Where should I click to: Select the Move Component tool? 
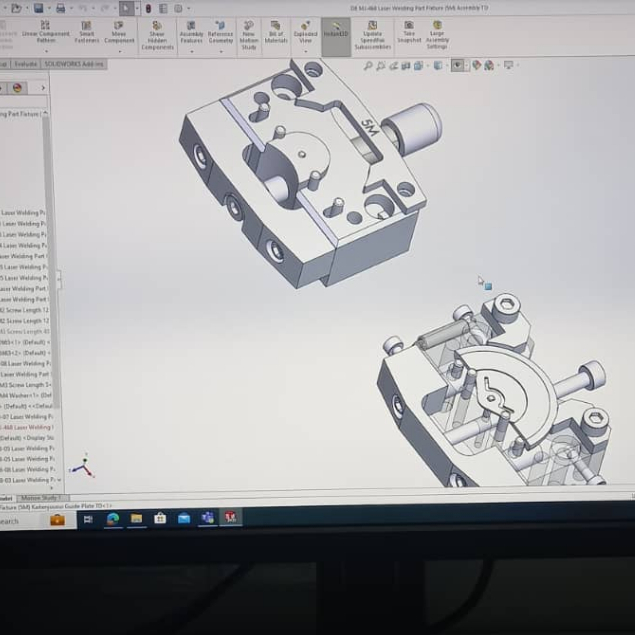point(119,31)
